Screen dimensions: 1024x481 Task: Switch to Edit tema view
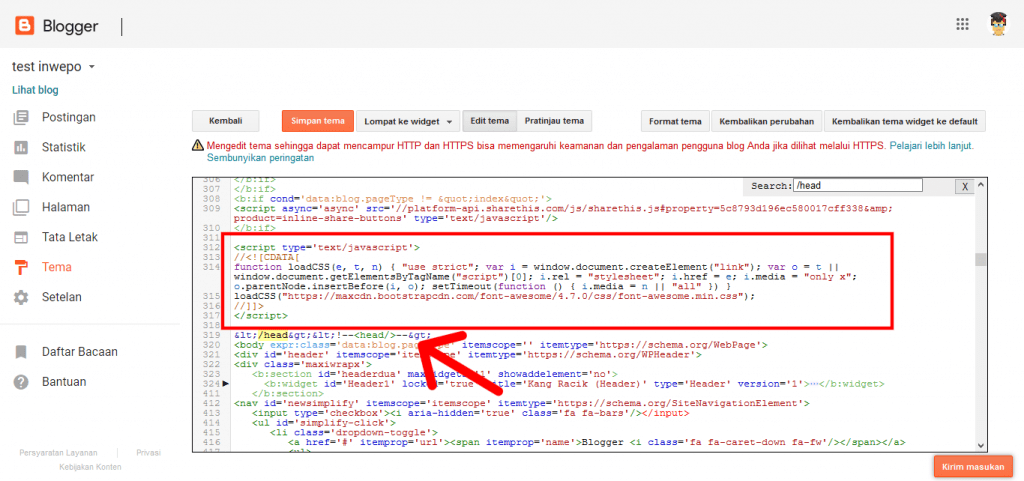pos(490,121)
